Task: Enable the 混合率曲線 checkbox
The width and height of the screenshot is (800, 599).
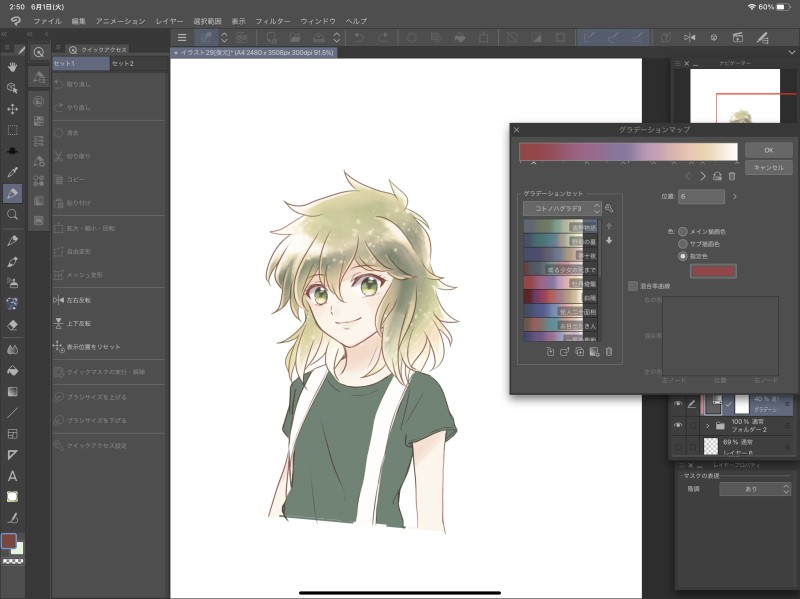Action: click(632, 285)
